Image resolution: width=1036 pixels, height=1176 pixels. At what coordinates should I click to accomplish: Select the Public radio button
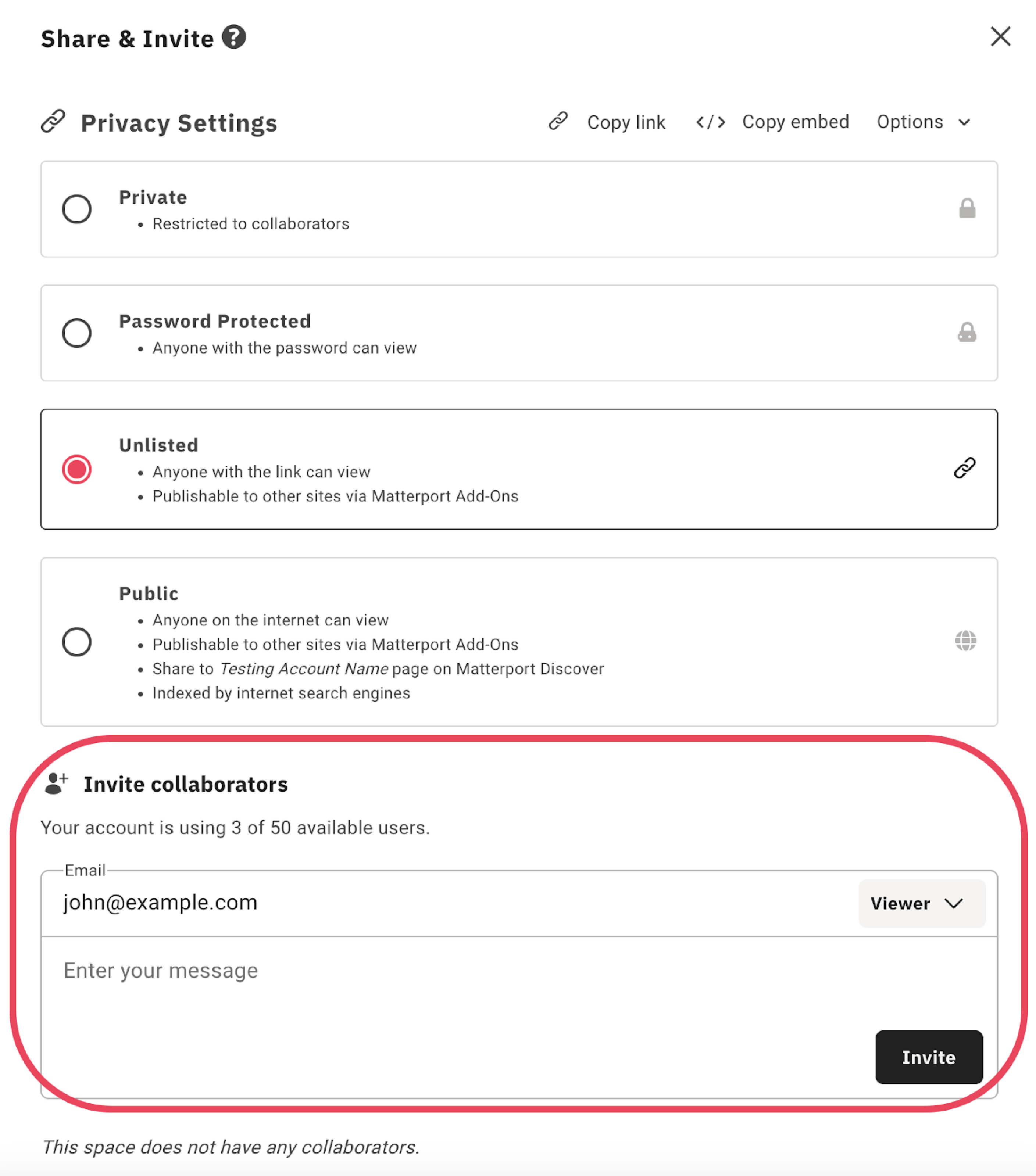coord(77,642)
